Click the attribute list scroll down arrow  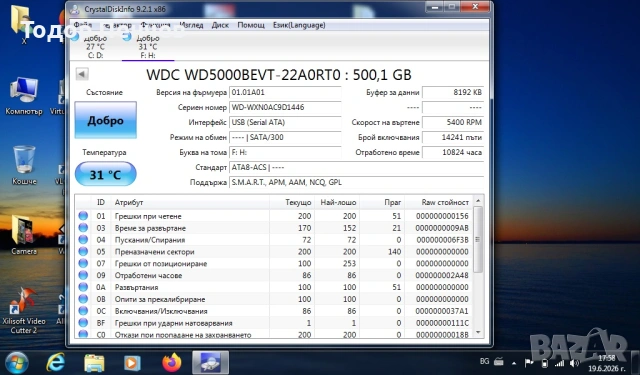[x=478, y=333]
